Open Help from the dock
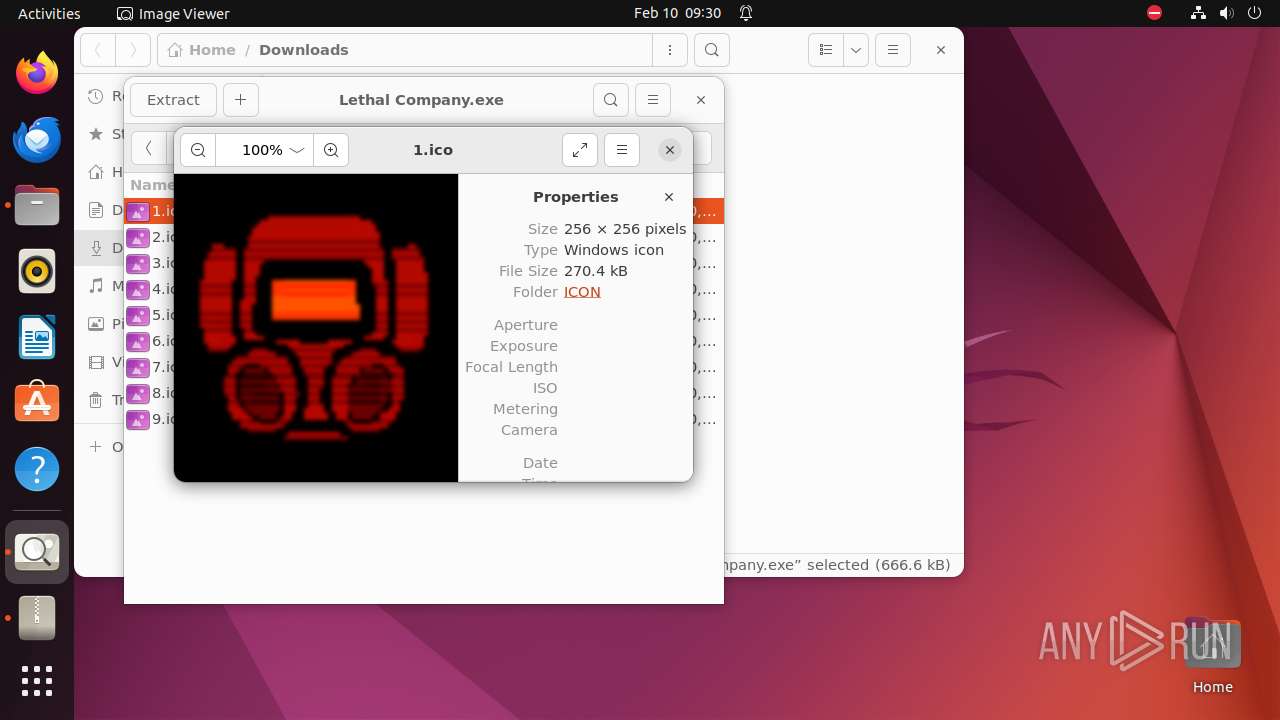The image size is (1280, 720). [37, 469]
